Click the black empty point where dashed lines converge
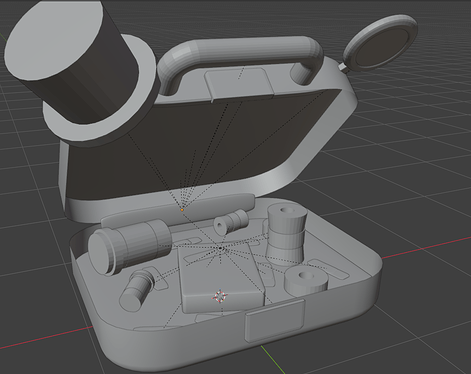Viewport: 471px width, 374px height. coord(220,248)
